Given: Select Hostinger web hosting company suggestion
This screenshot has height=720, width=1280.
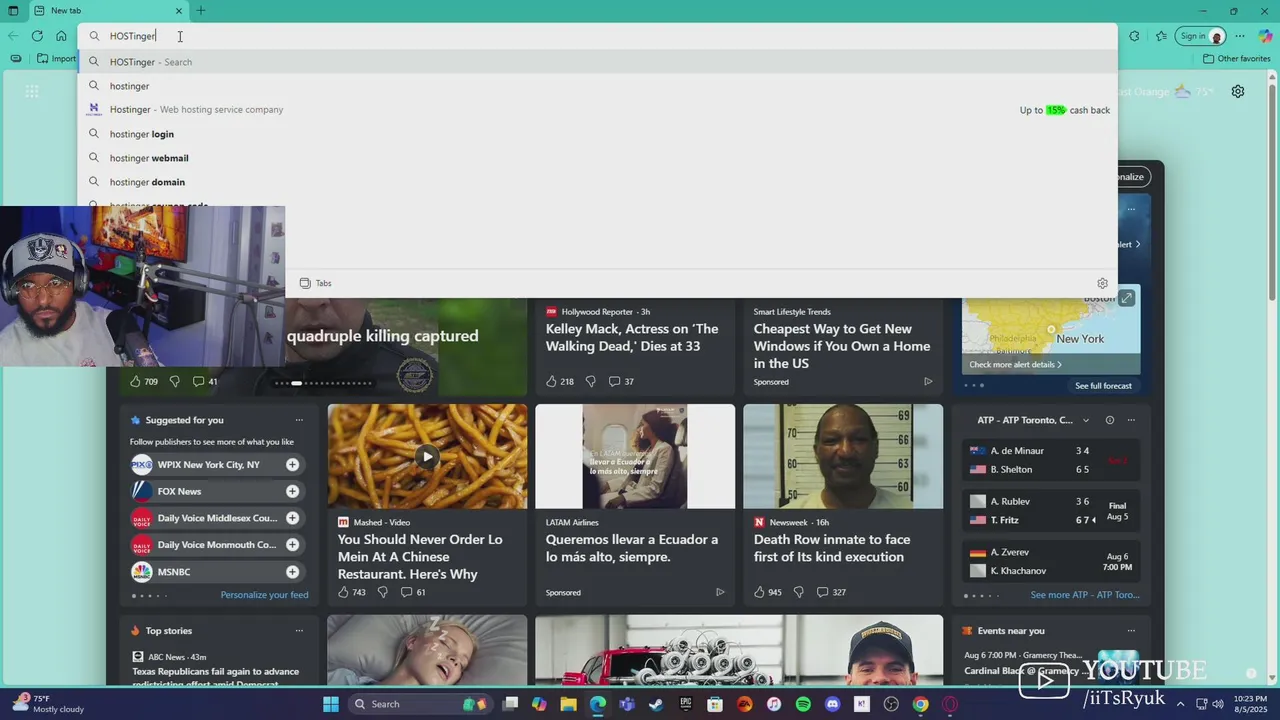Looking at the screenshot, I should 598,110.
